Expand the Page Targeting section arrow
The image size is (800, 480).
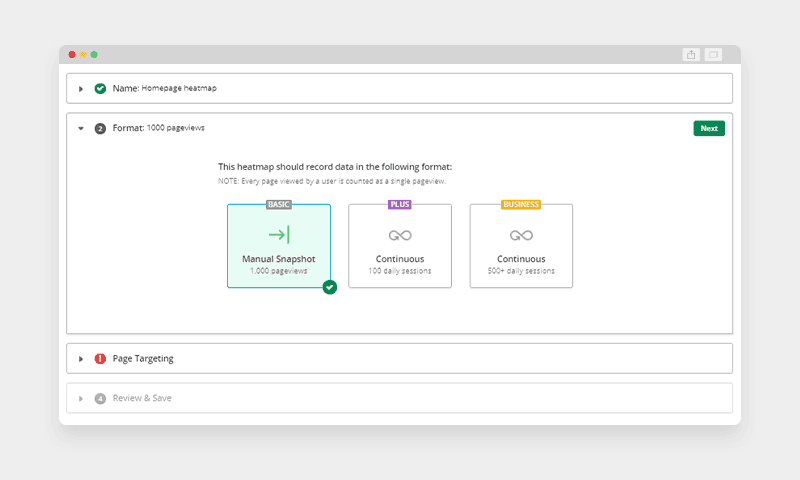pyautogui.click(x=81, y=358)
